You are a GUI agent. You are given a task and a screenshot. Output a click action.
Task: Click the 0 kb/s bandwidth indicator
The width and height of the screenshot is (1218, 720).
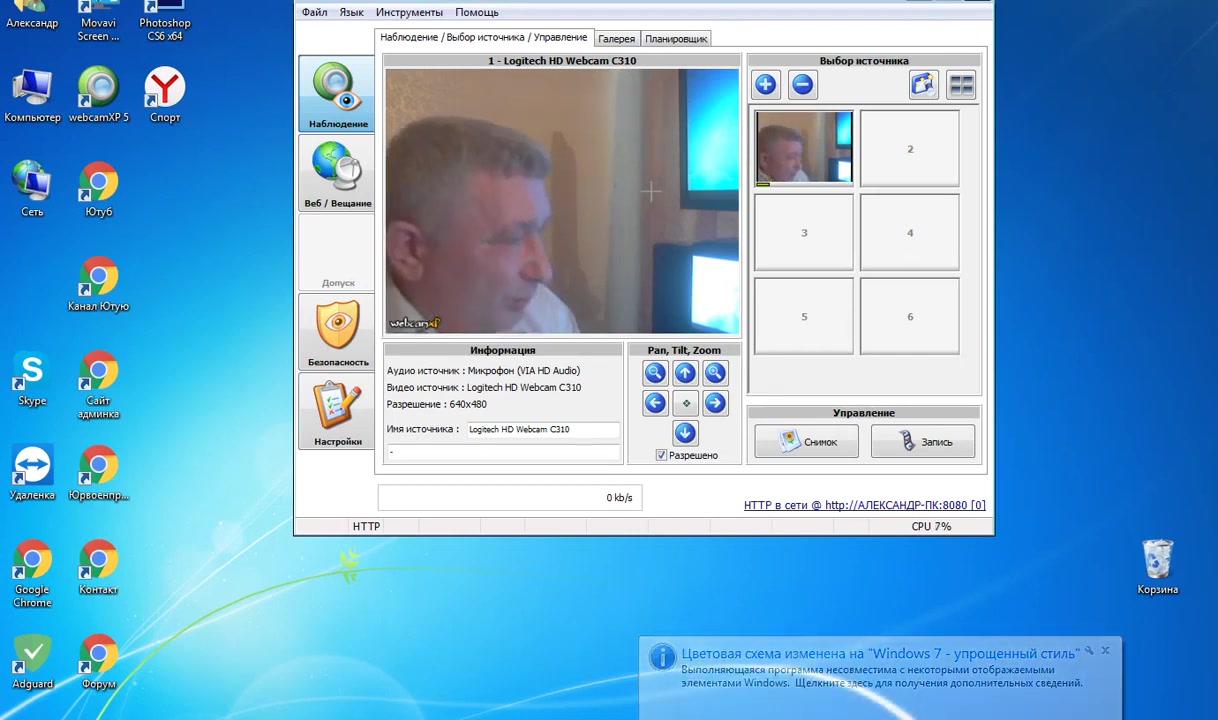pos(509,497)
